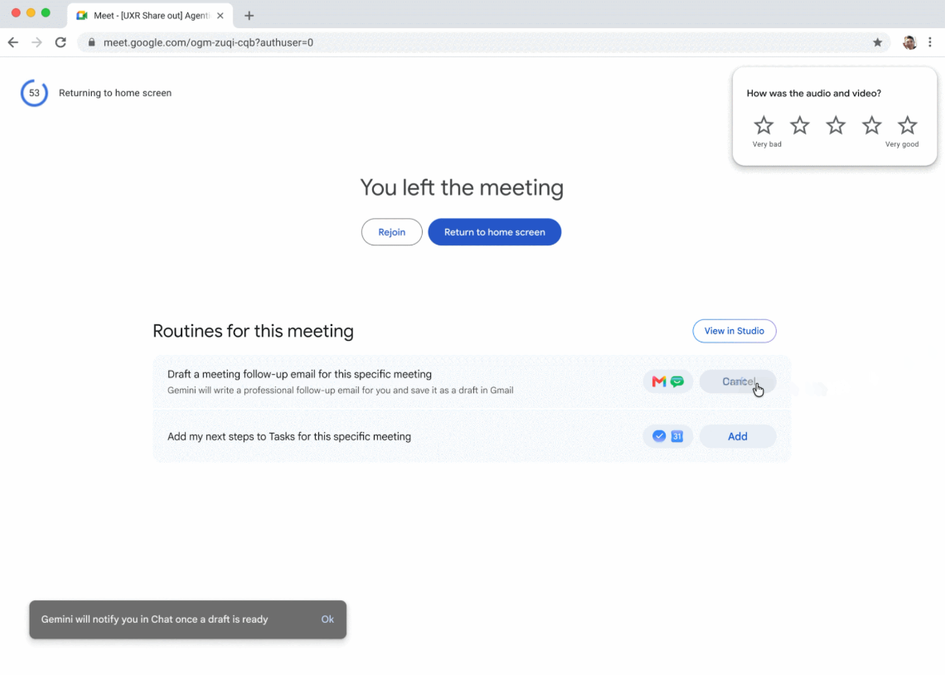The width and height of the screenshot is (945, 675).
Task: Open routines with View in Studio
Action: pos(734,331)
